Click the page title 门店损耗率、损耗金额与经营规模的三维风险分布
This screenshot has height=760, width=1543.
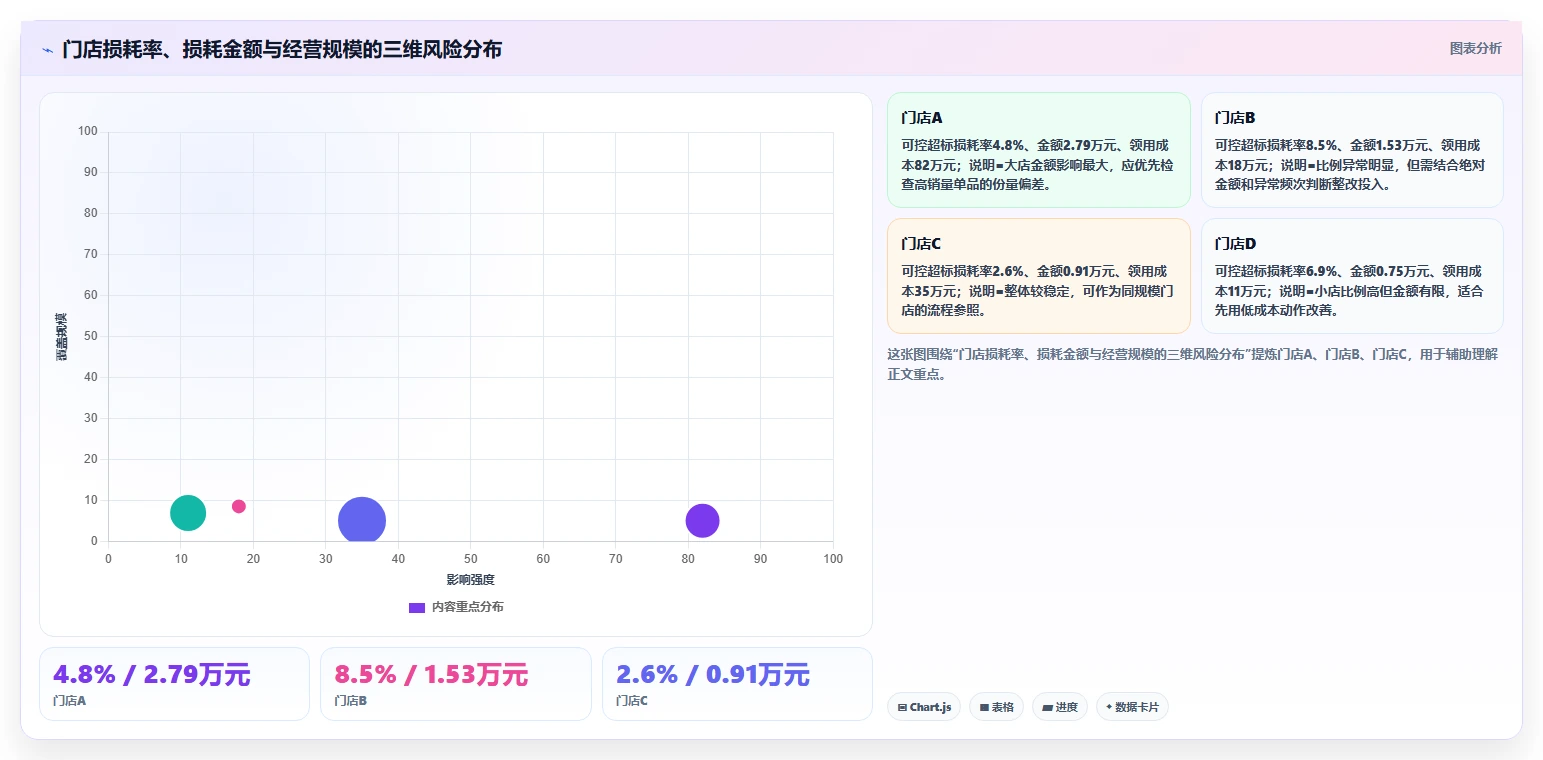tap(282, 49)
